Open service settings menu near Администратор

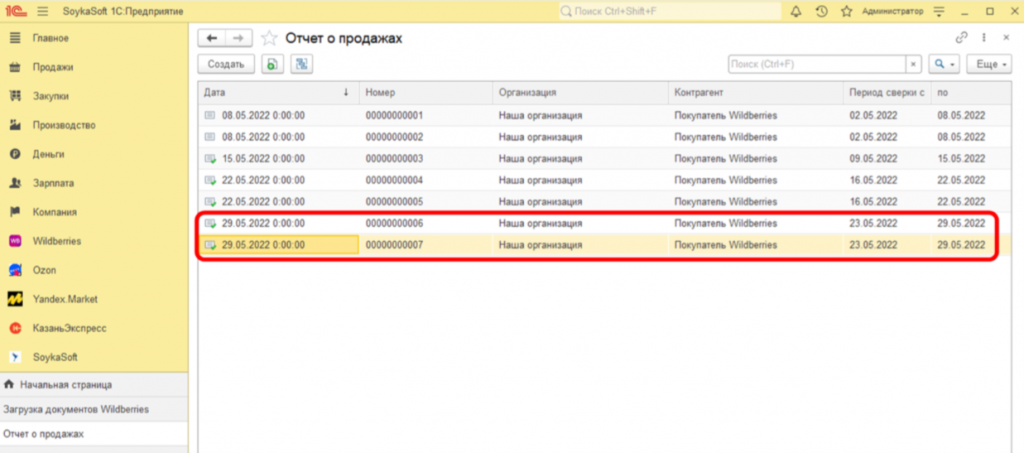938,12
